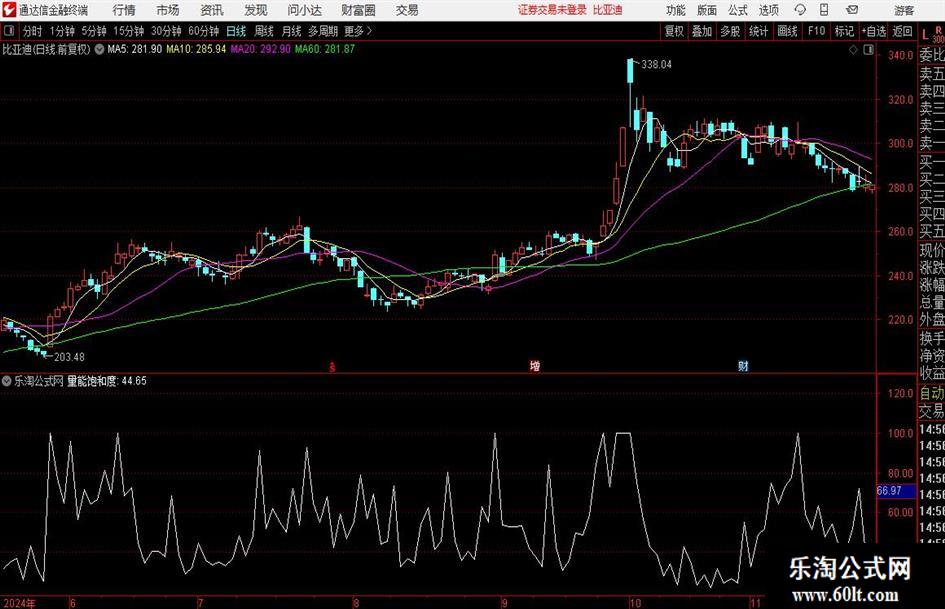Expand the dropdown beside 乐淘公式网 indicator
Image resolution: width=945 pixels, height=609 pixels.
click(7, 381)
